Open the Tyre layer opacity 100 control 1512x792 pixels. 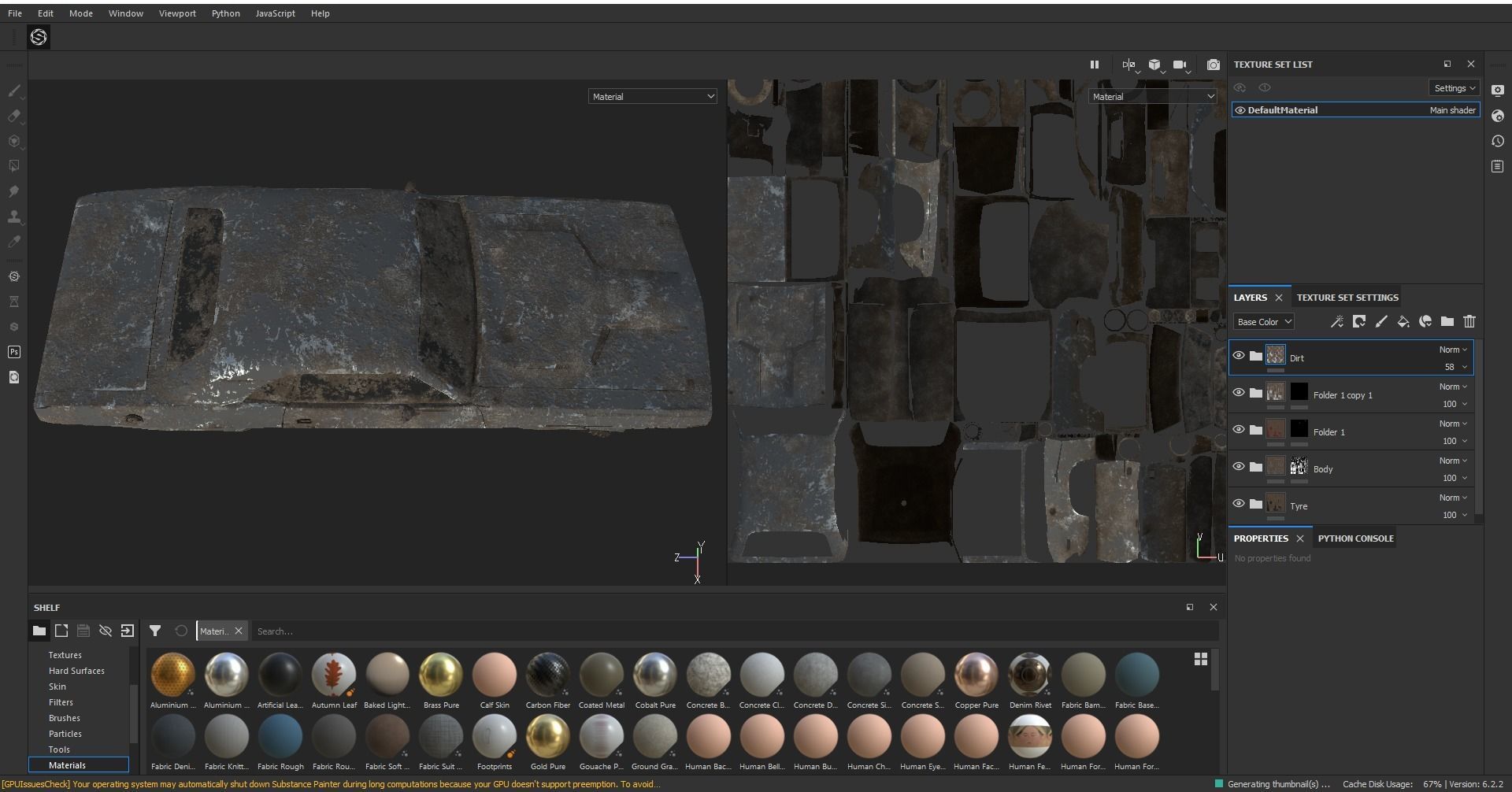click(1455, 515)
